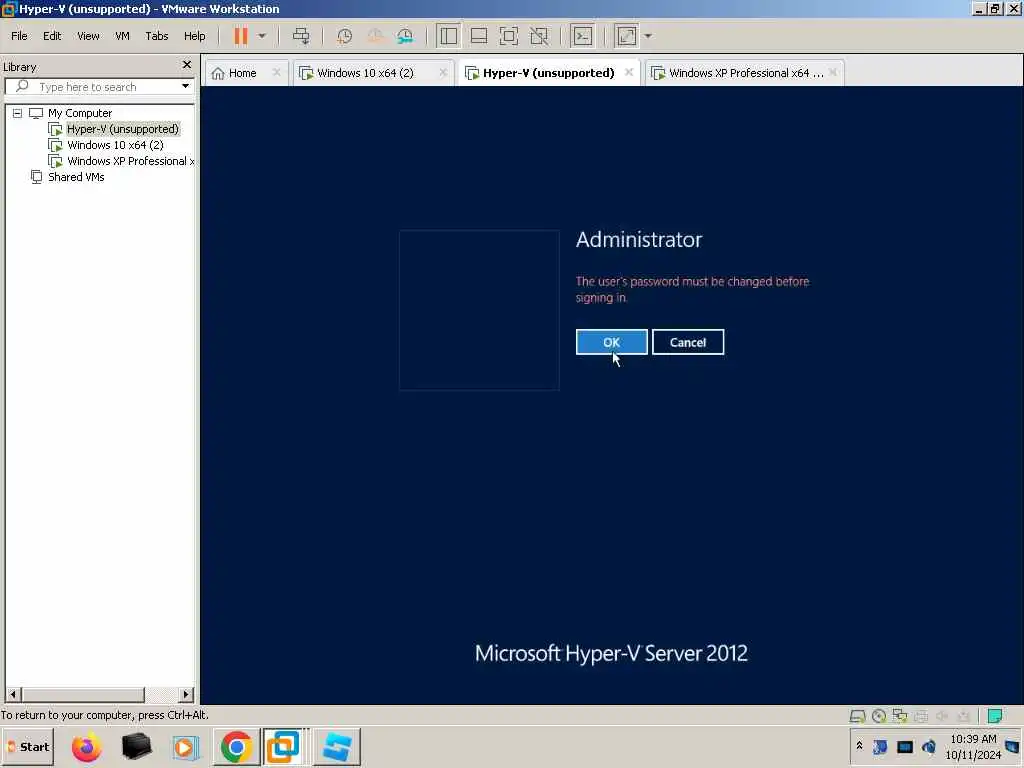Close the Windows XP Professional tab
1024x768 pixels.
(833, 72)
